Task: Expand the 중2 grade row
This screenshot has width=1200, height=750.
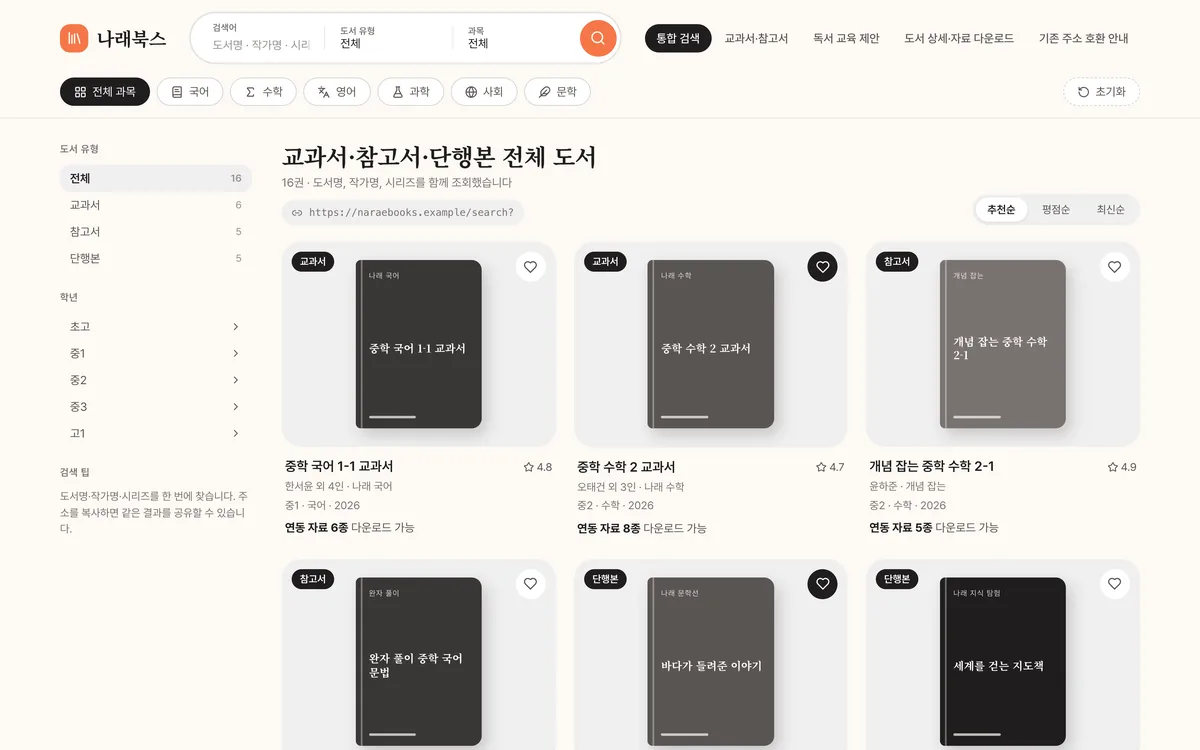Action: click(x=155, y=380)
